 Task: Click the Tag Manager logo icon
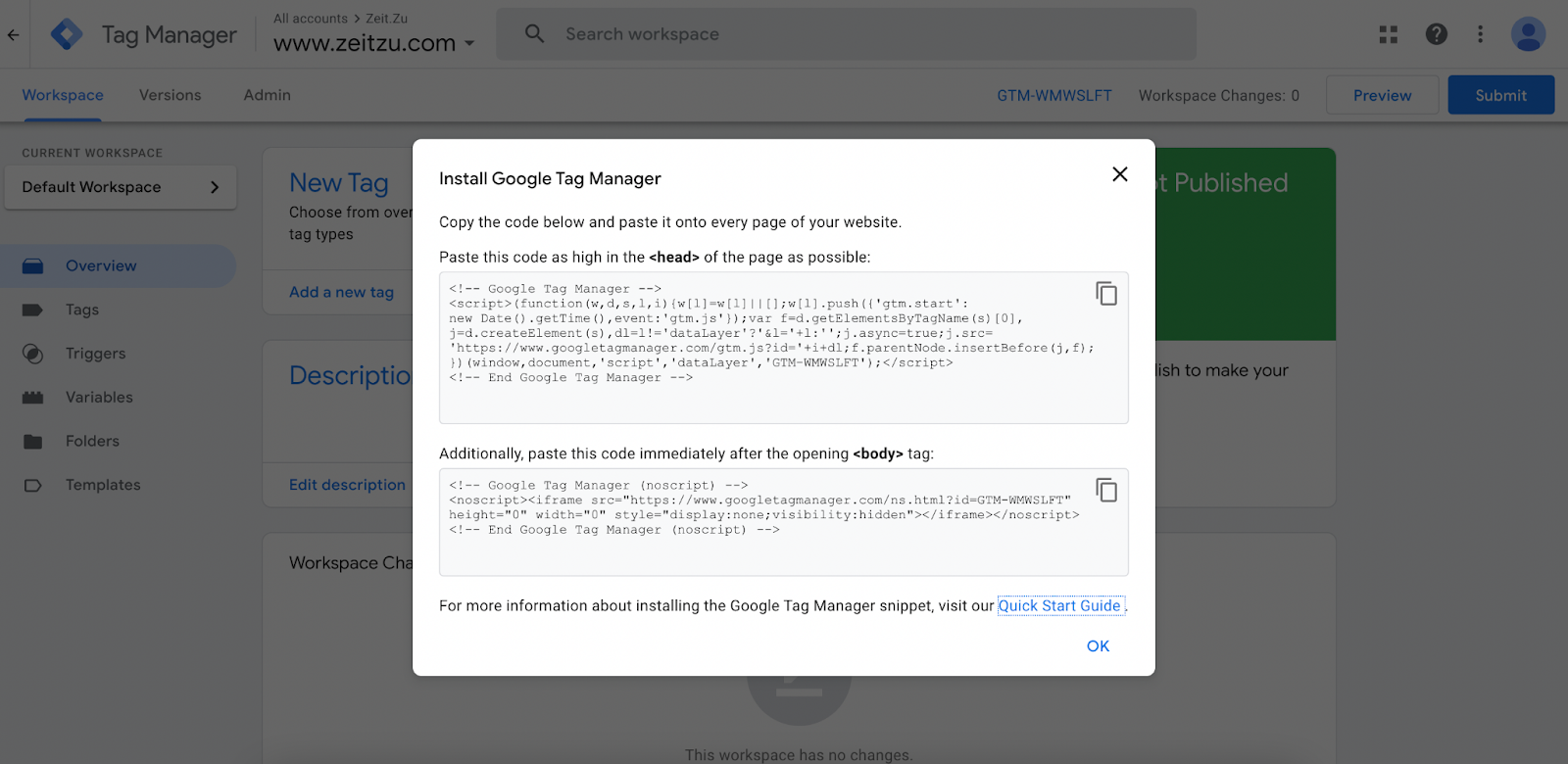pos(67,34)
